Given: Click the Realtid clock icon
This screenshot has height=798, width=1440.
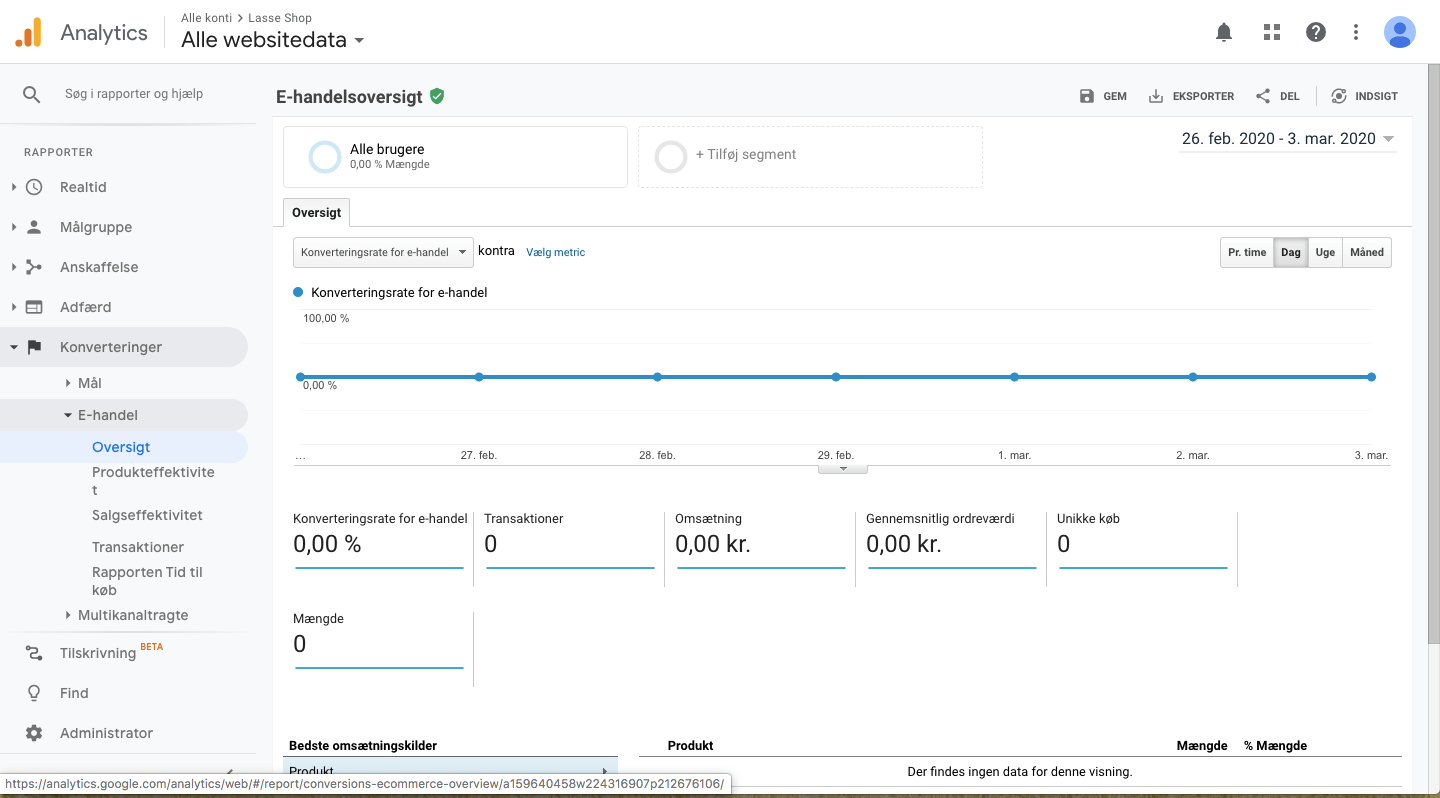Looking at the screenshot, I should click(x=34, y=187).
